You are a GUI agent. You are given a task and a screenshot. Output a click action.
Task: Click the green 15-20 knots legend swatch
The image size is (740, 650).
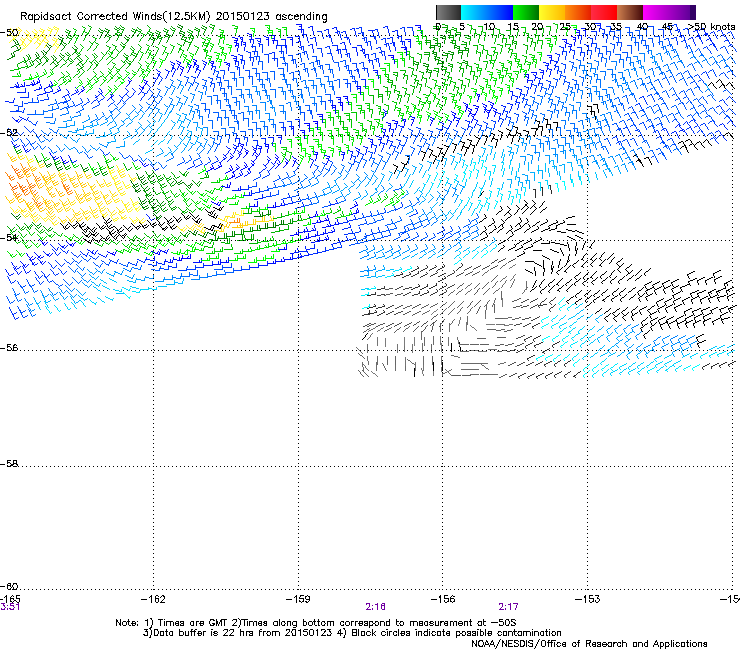coord(526,12)
